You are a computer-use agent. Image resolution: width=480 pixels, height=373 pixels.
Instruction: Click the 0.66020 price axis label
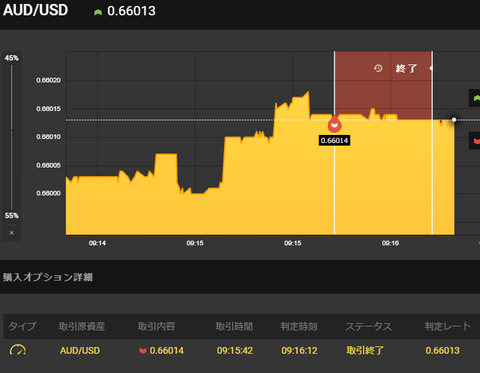(x=49, y=80)
